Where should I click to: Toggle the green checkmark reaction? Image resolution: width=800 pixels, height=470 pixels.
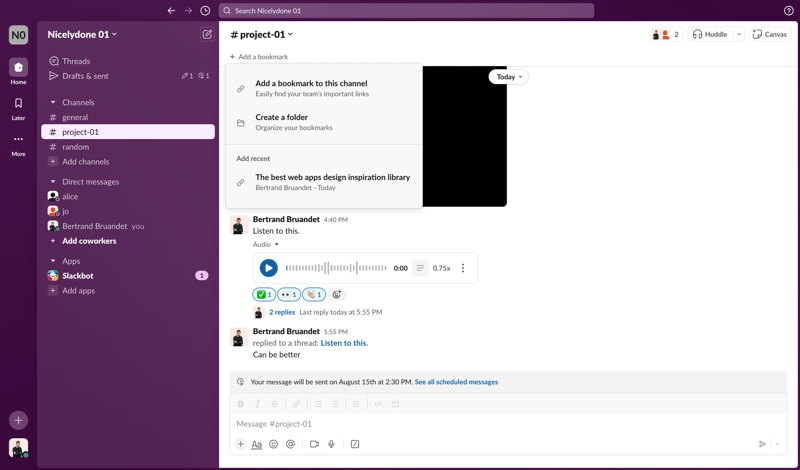point(264,294)
